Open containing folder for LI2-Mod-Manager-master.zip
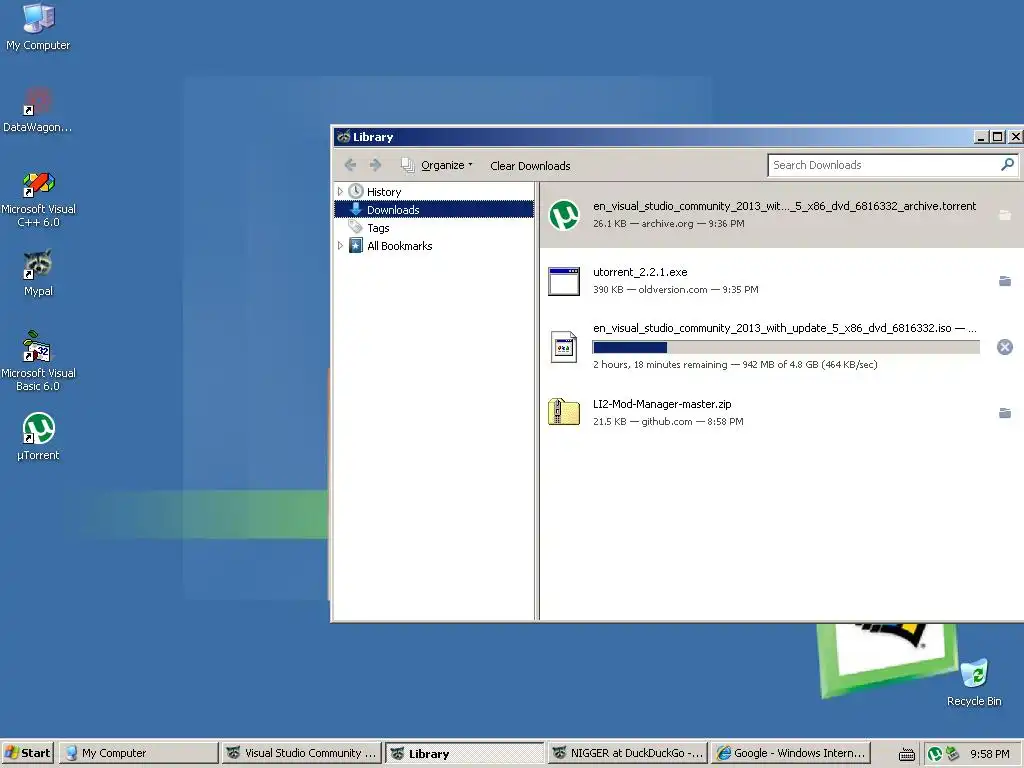The image size is (1024, 768). pos(1005,413)
